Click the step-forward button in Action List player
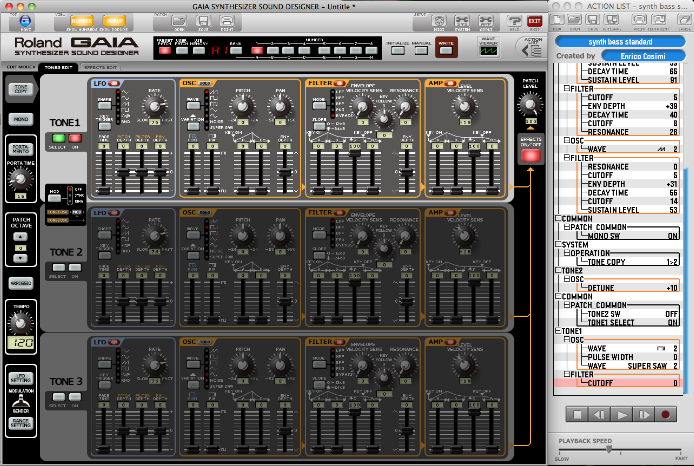This screenshot has height=466, width=694. (x=644, y=415)
